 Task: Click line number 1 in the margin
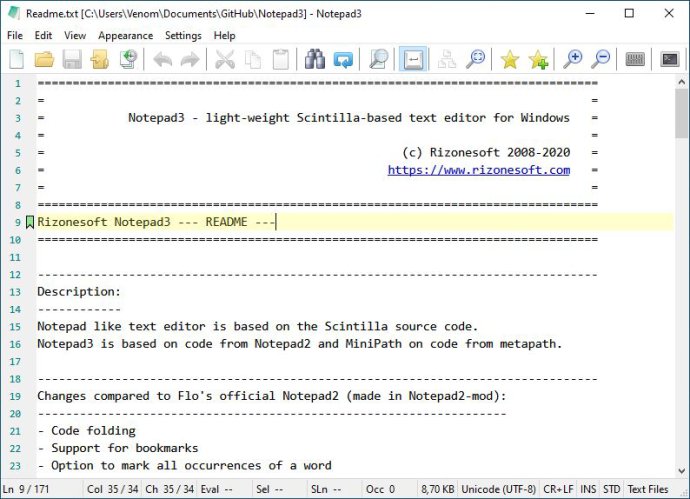18,83
